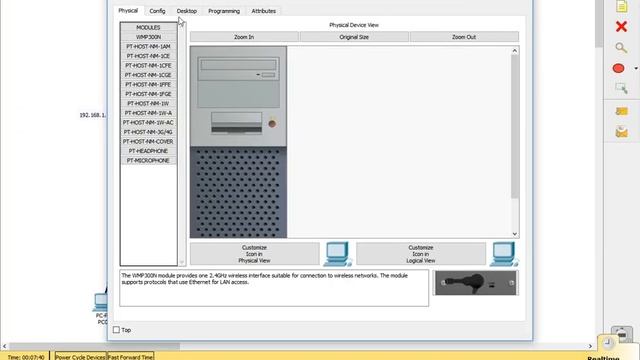Select the PT-HOST-NM-1W module
Viewport: 640px width, 360px height.
pyautogui.click(x=148, y=103)
